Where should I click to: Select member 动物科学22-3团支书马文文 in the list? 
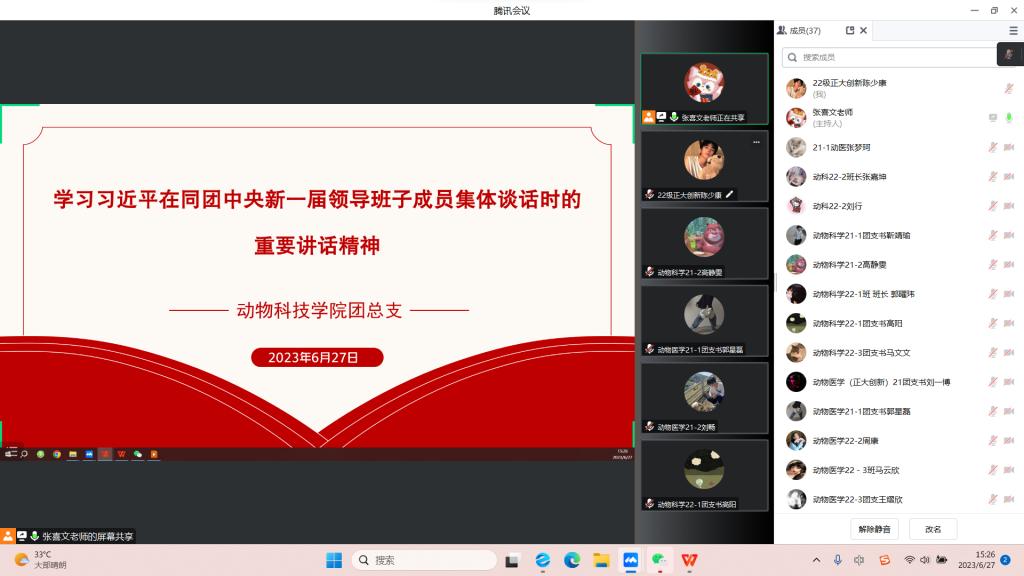click(860, 352)
